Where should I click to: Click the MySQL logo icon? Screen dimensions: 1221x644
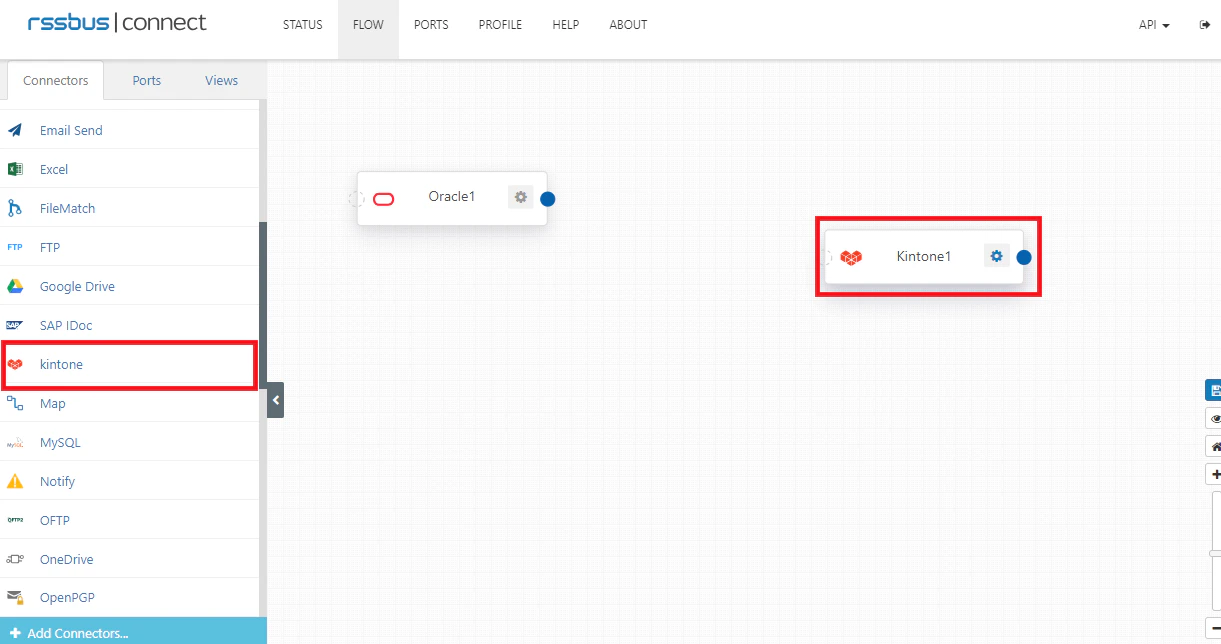[x=15, y=442]
